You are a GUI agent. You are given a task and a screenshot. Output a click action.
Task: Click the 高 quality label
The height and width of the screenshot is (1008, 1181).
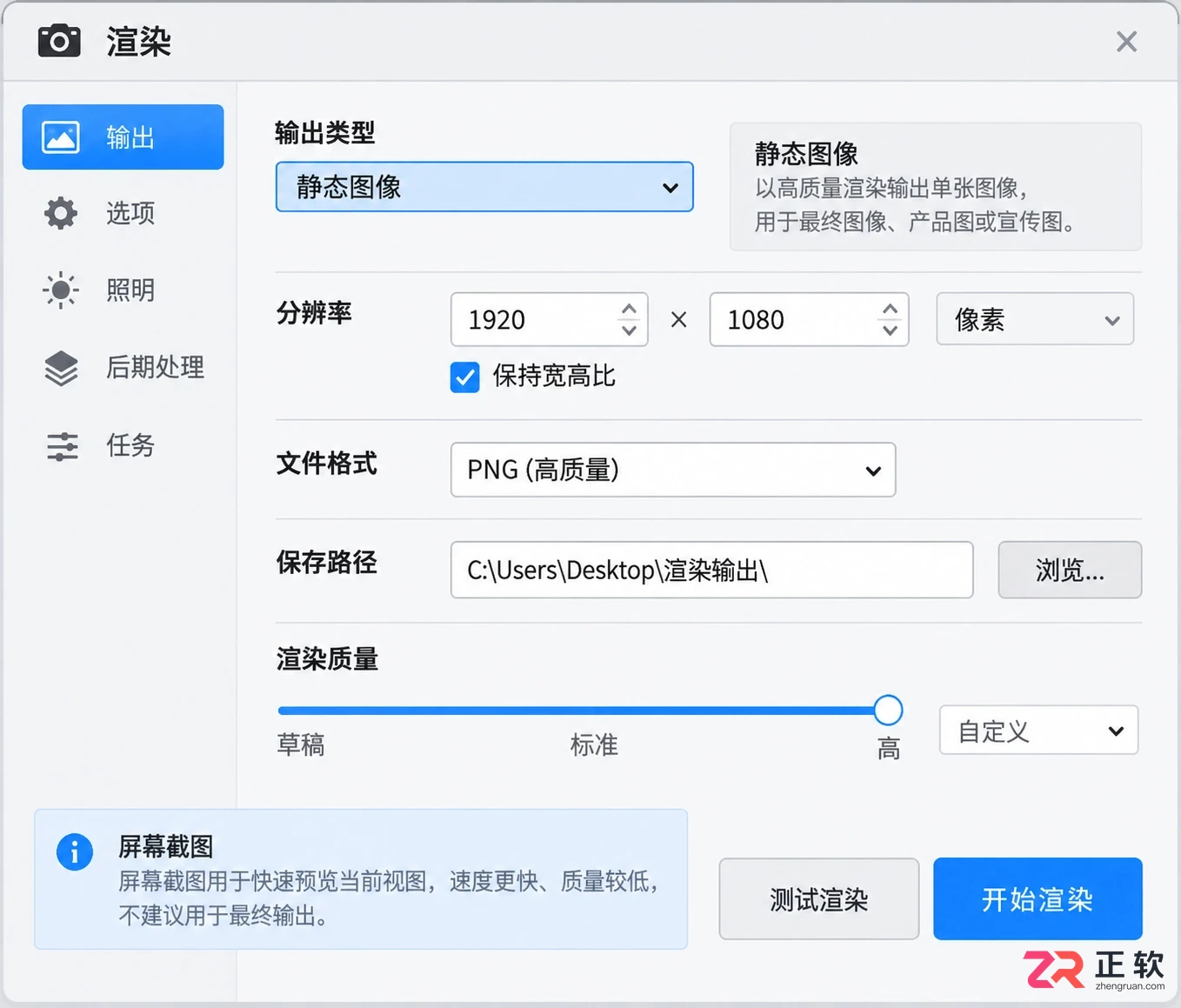pyautogui.click(x=889, y=748)
